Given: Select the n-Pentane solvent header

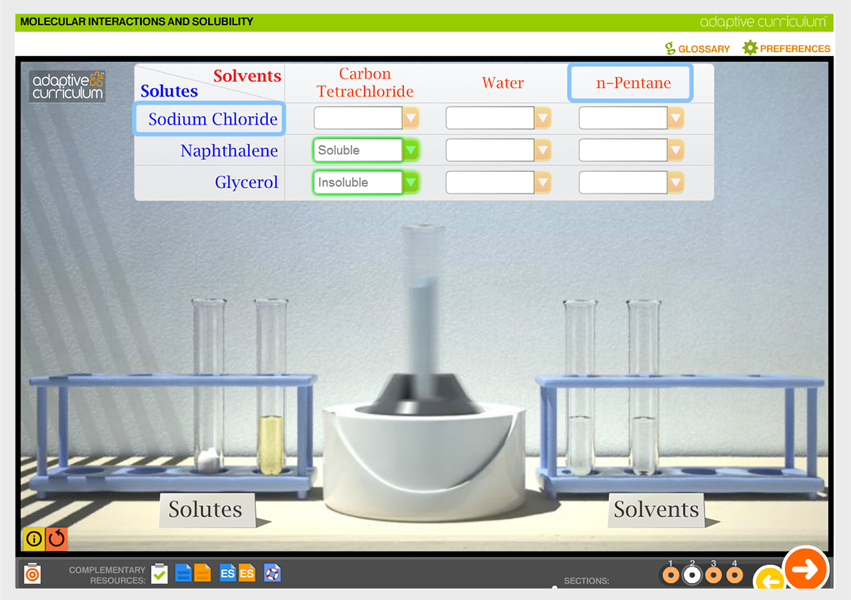Looking at the screenshot, I should pyautogui.click(x=631, y=83).
